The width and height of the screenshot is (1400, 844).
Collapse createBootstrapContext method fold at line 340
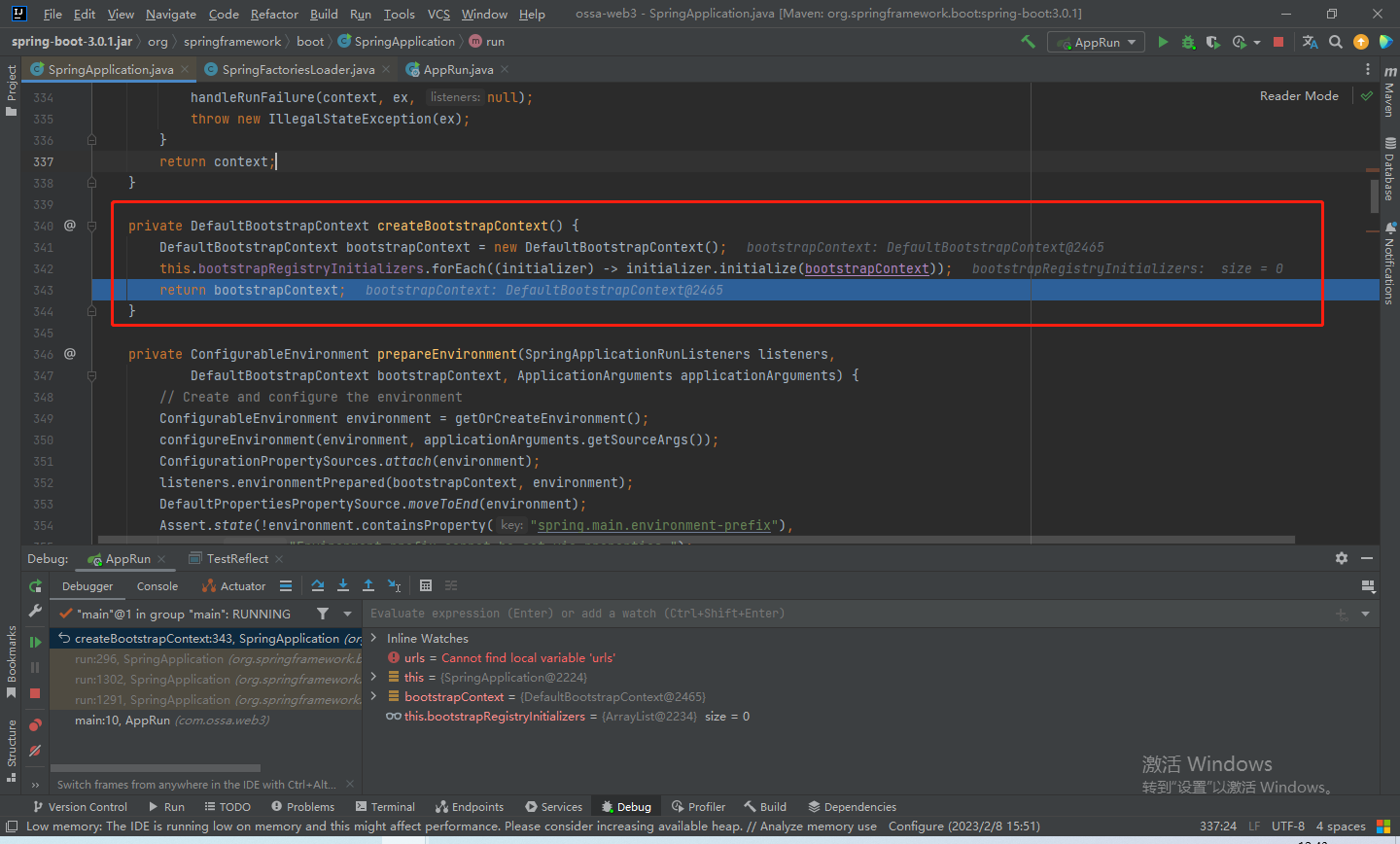[x=92, y=226]
